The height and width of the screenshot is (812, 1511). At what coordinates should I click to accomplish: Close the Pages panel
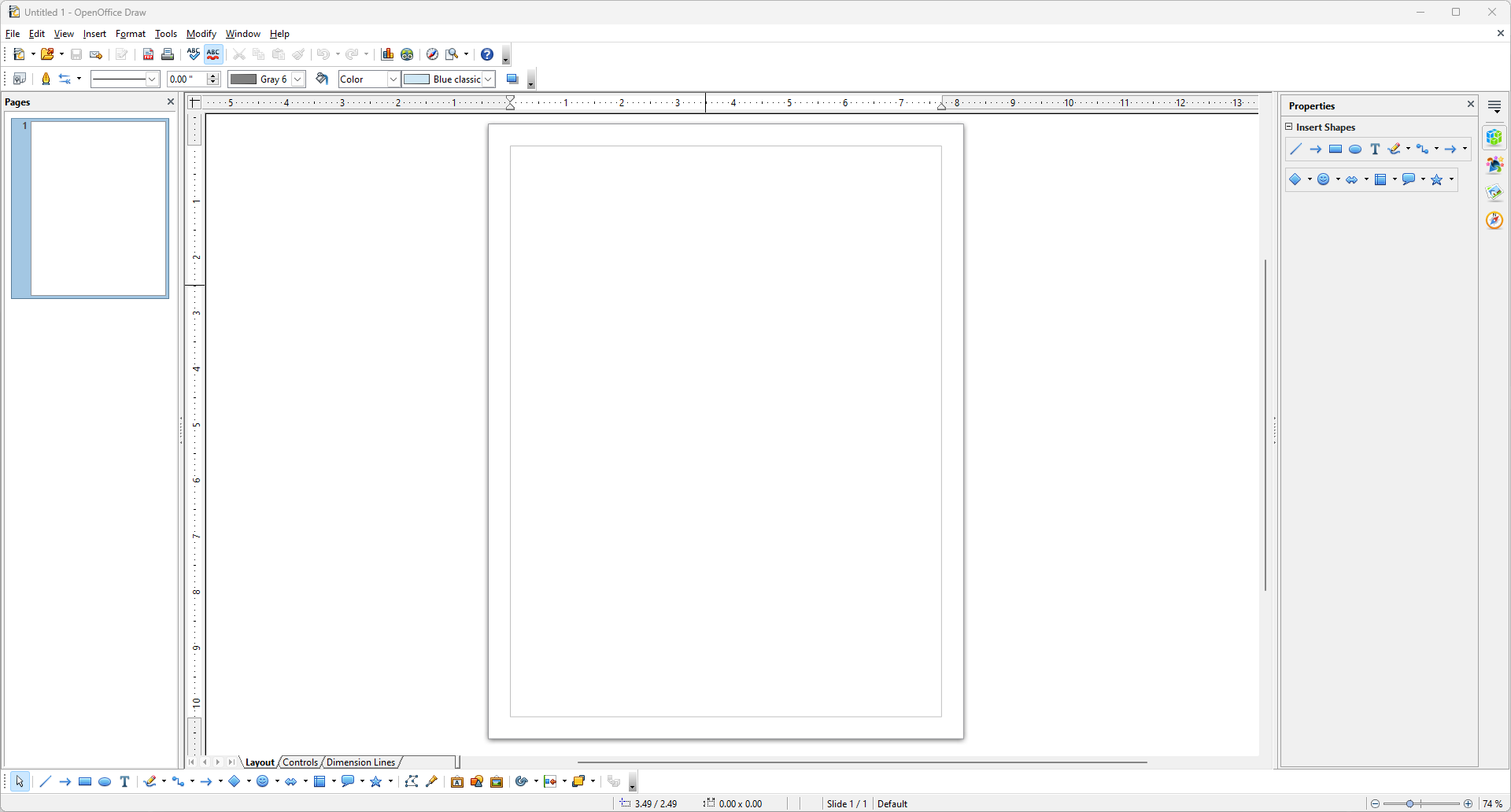click(171, 101)
